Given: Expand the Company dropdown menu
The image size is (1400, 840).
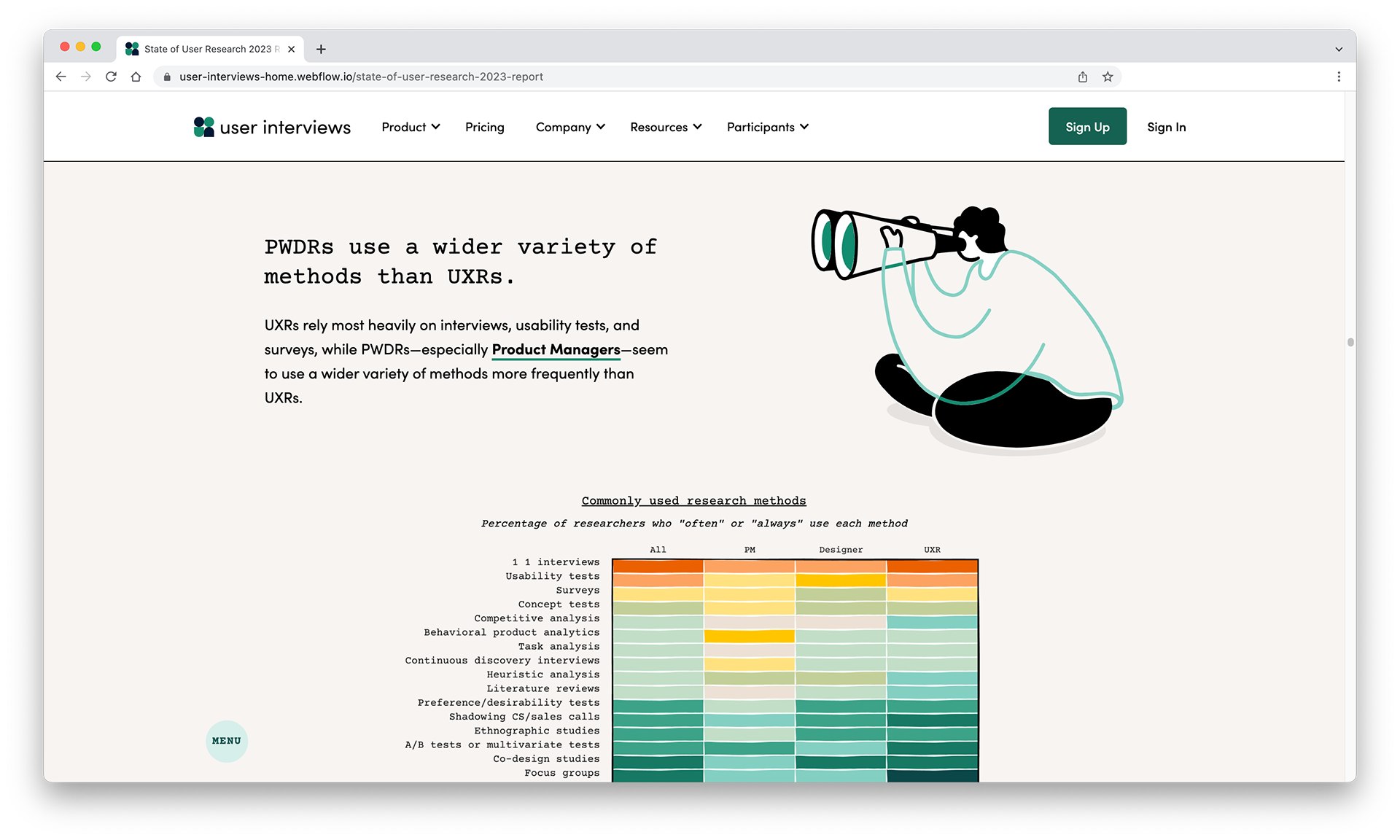Looking at the screenshot, I should [570, 127].
